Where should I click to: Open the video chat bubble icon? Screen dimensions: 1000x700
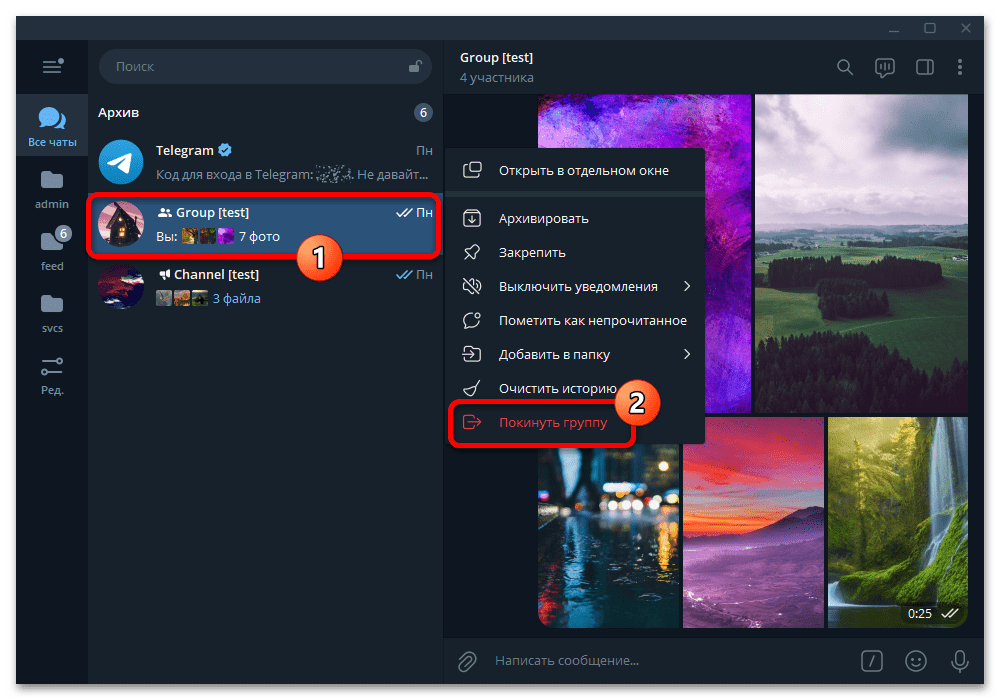[x=885, y=67]
